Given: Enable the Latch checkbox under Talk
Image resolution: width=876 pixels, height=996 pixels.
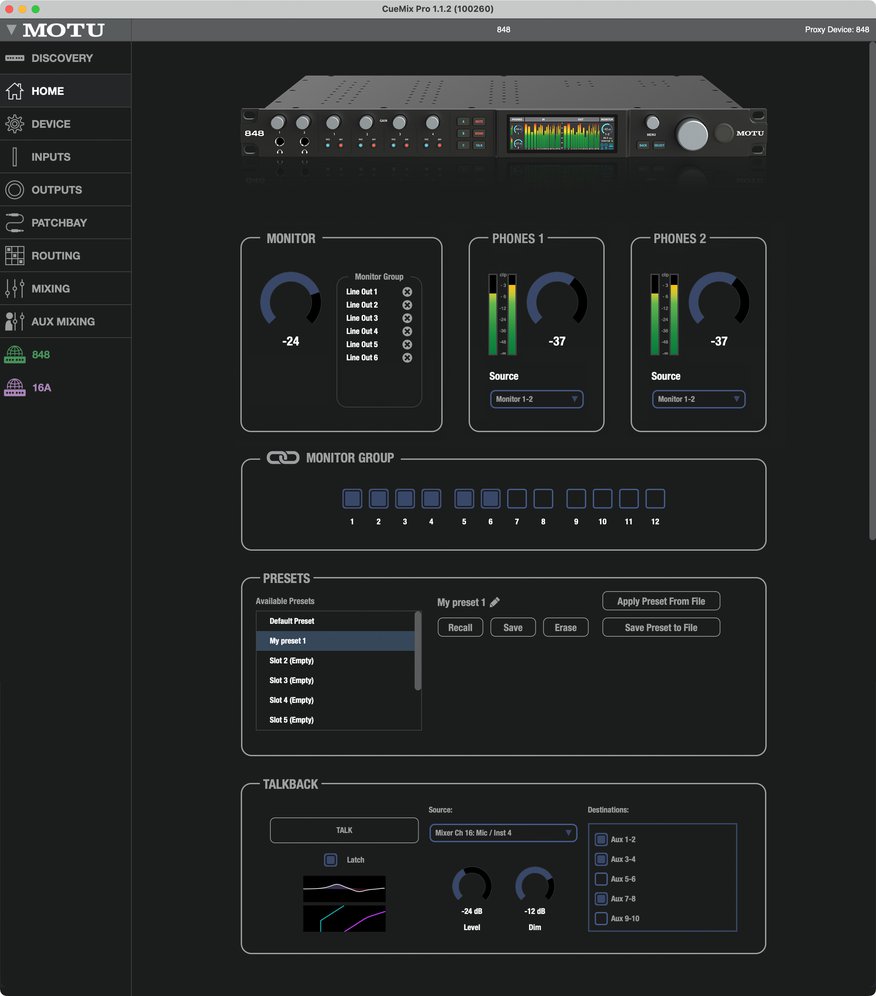Looking at the screenshot, I should click(x=331, y=860).
